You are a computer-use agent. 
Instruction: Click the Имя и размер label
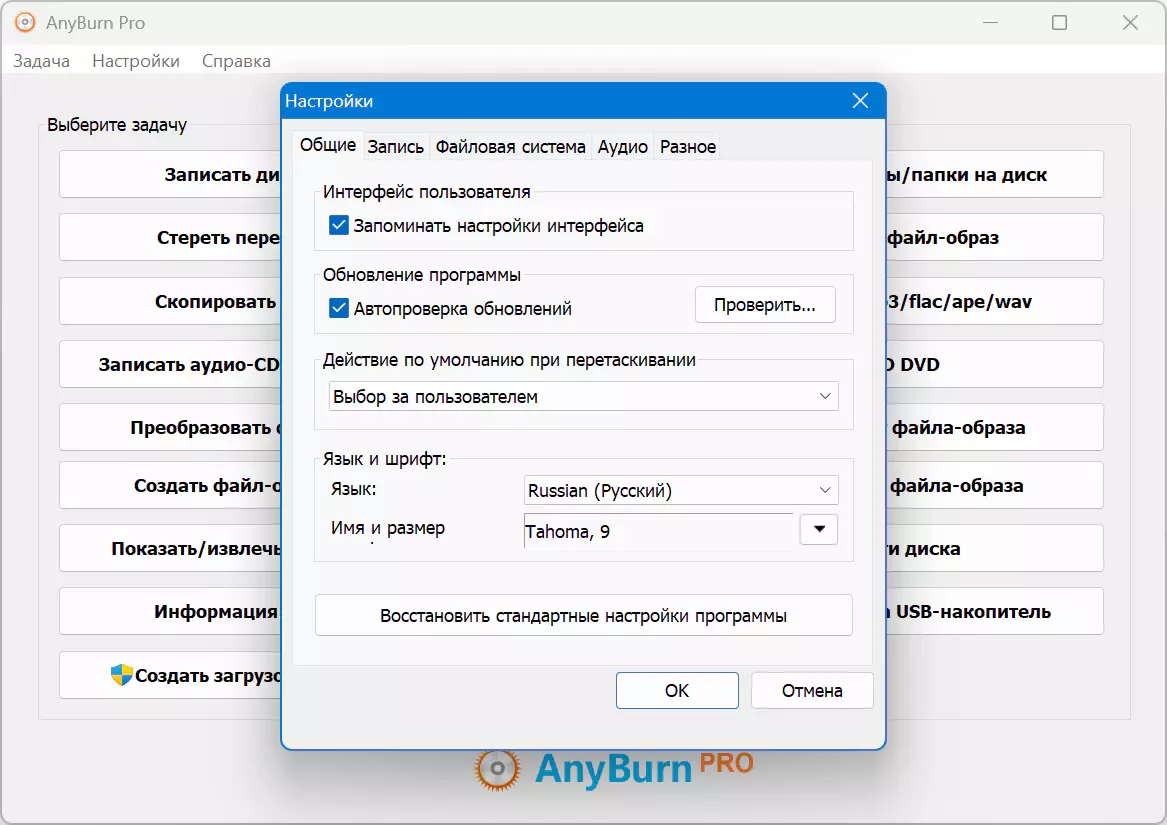click(x=388, y=528)
